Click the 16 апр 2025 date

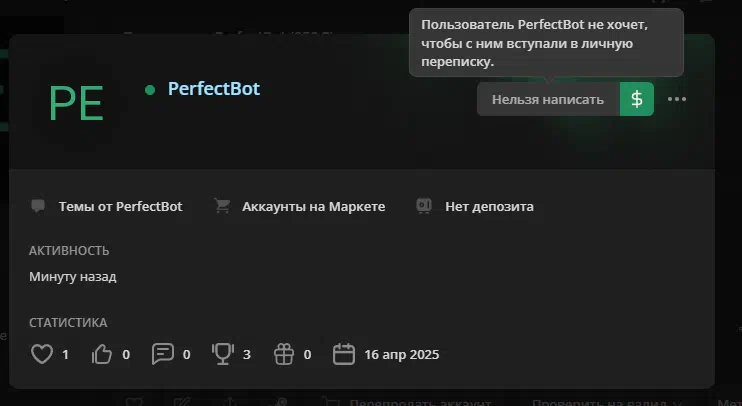pyautogui.click(x=402, y=354)
